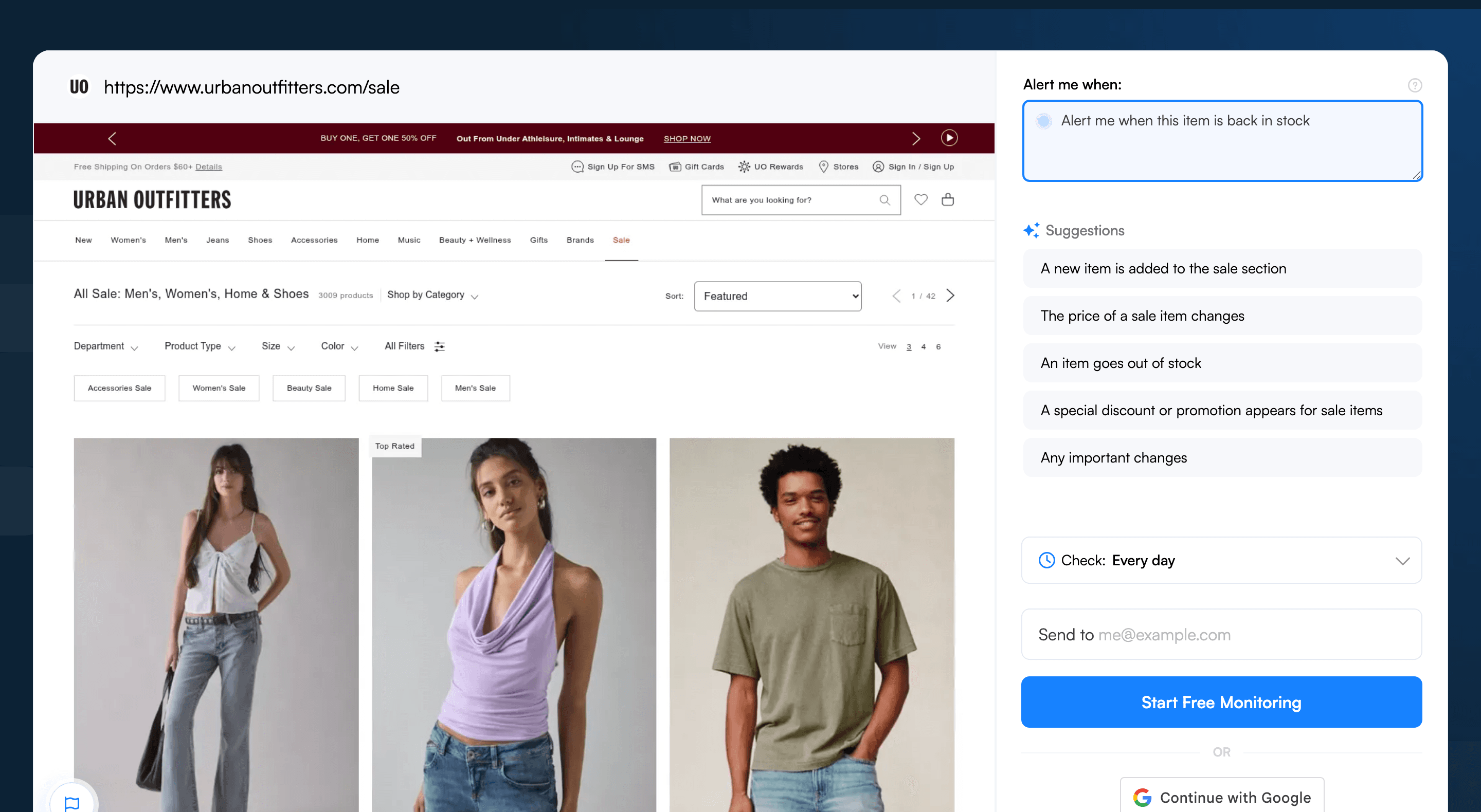Viewport: 1481px width, 812px height.
Task: Open the Accessories menu
Action: pos(314,240)
